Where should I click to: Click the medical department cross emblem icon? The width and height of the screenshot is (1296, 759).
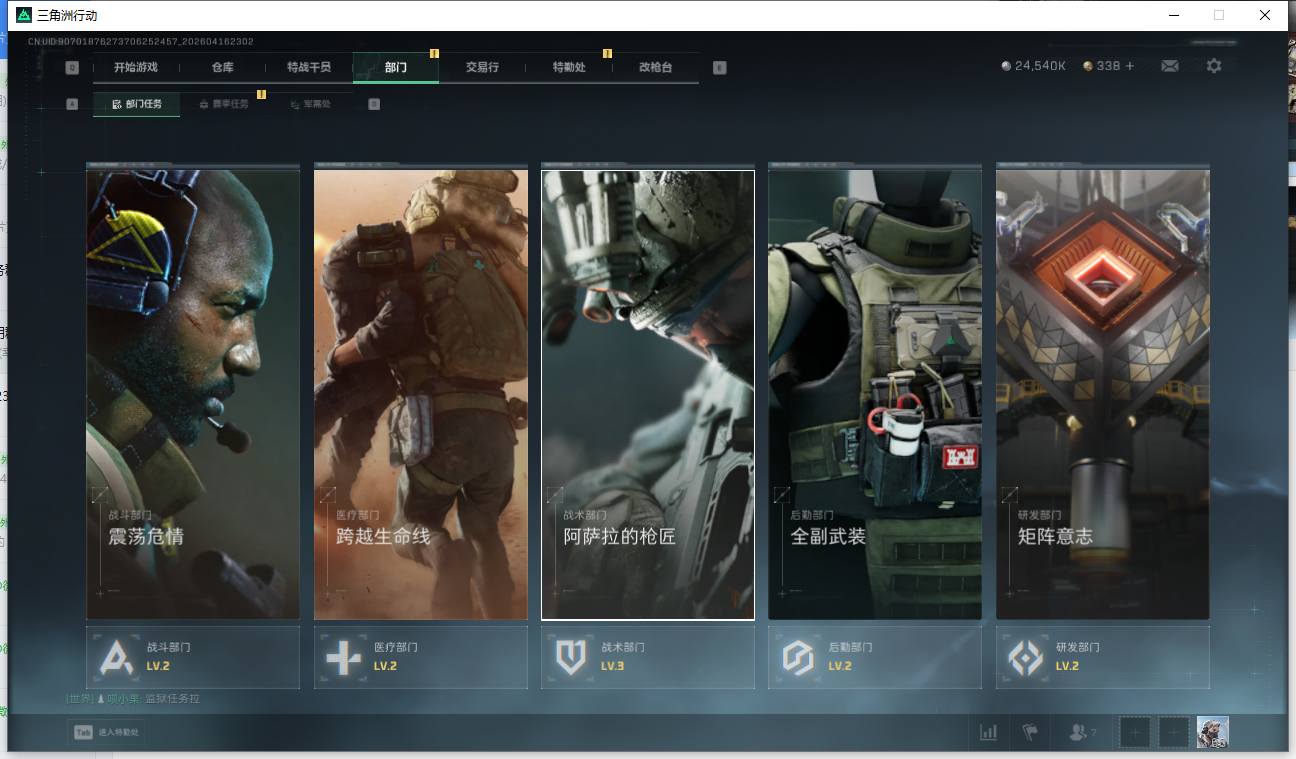pyautogui.click(x=344, y=658)
